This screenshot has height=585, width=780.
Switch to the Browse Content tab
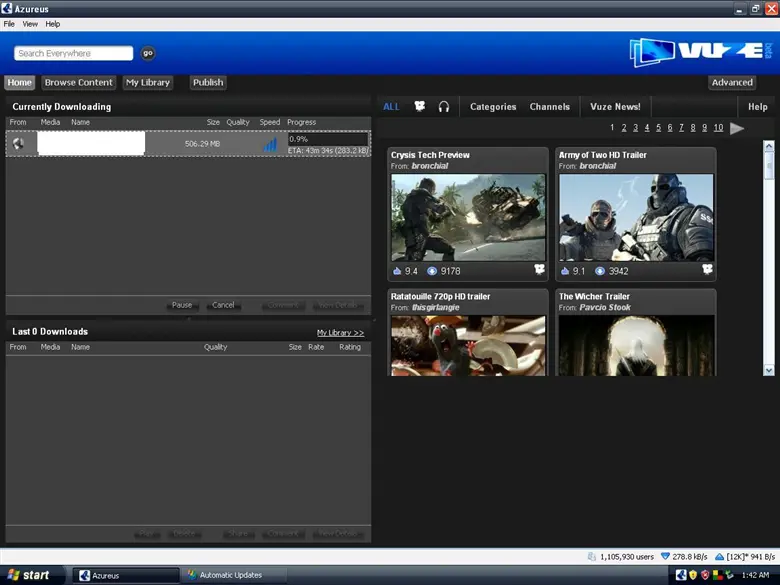tap(78, 82)
